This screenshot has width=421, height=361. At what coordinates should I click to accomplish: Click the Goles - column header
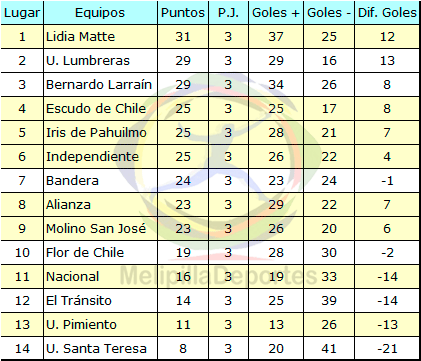[x=329, y=13]
